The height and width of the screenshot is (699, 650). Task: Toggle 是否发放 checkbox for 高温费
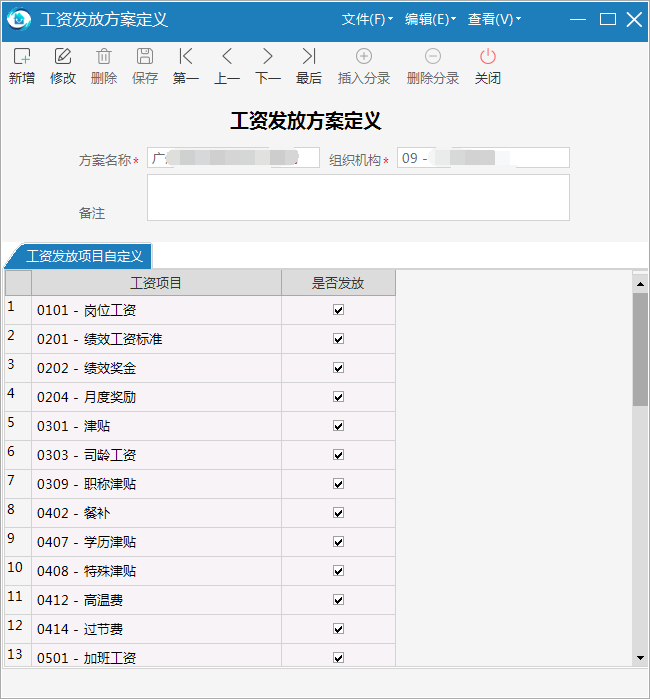pyautogui.click(x=338, y=600)
